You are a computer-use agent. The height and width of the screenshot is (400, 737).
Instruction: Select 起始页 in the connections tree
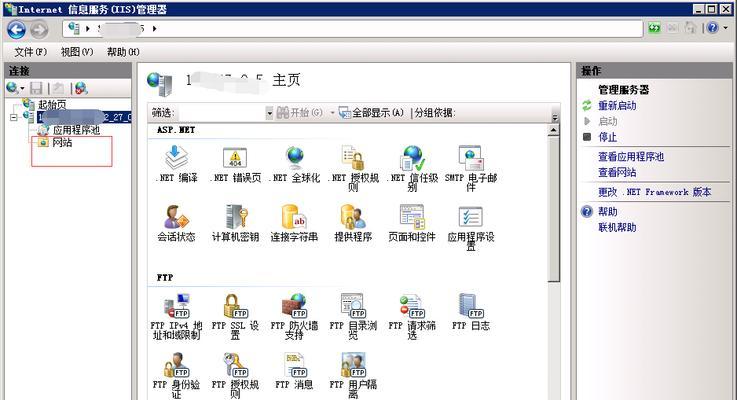(x=52, y=104)
